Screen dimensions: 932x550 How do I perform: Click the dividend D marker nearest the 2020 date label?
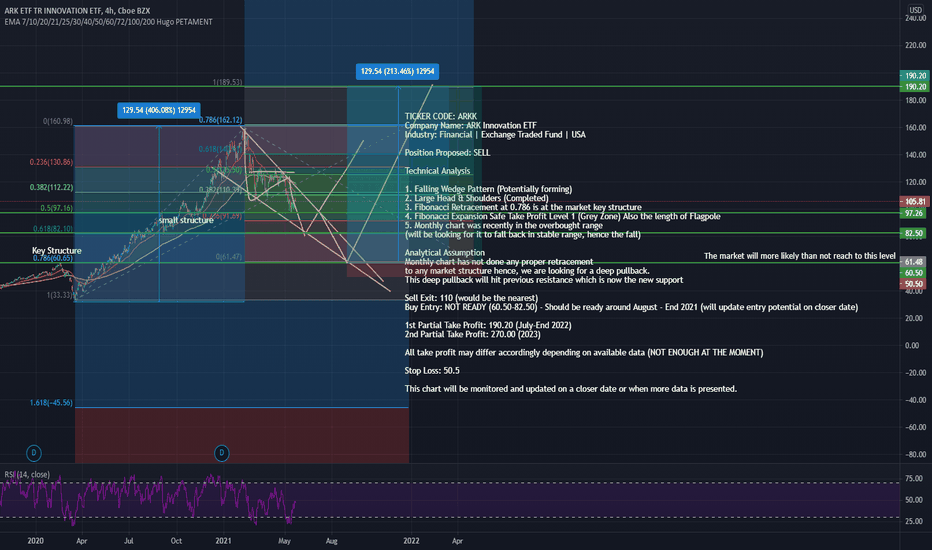34,453
